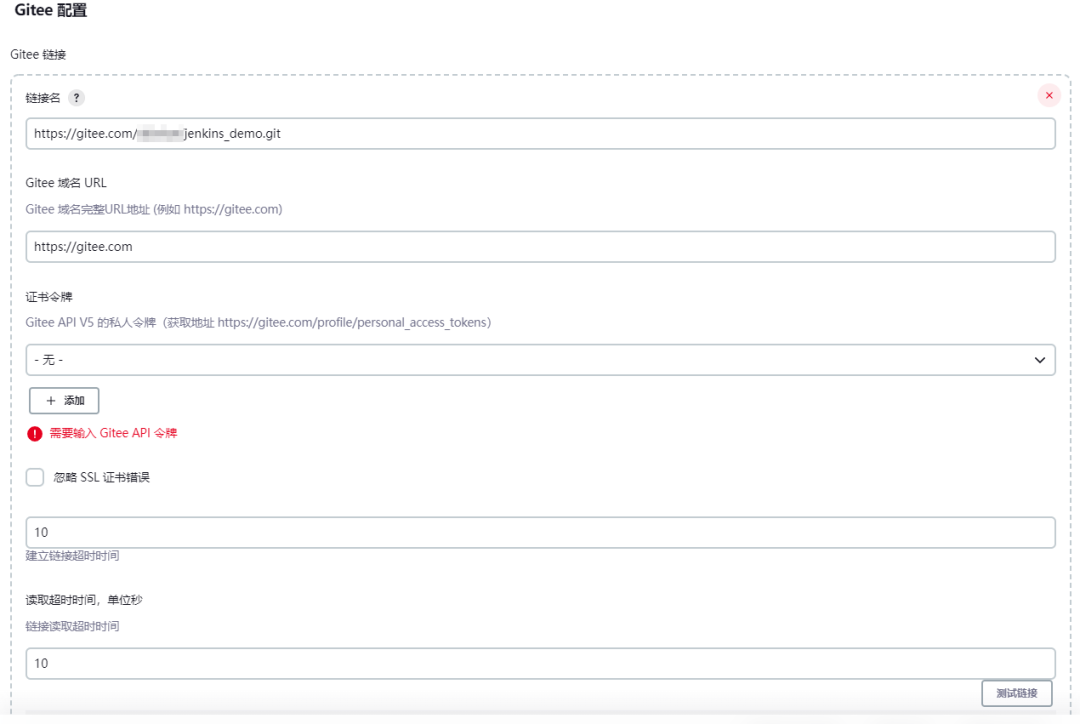Viewport: 1080px width, 724px height.
Task: Click the 读取超时时间，单位秒 label
Action: point(84,600)
